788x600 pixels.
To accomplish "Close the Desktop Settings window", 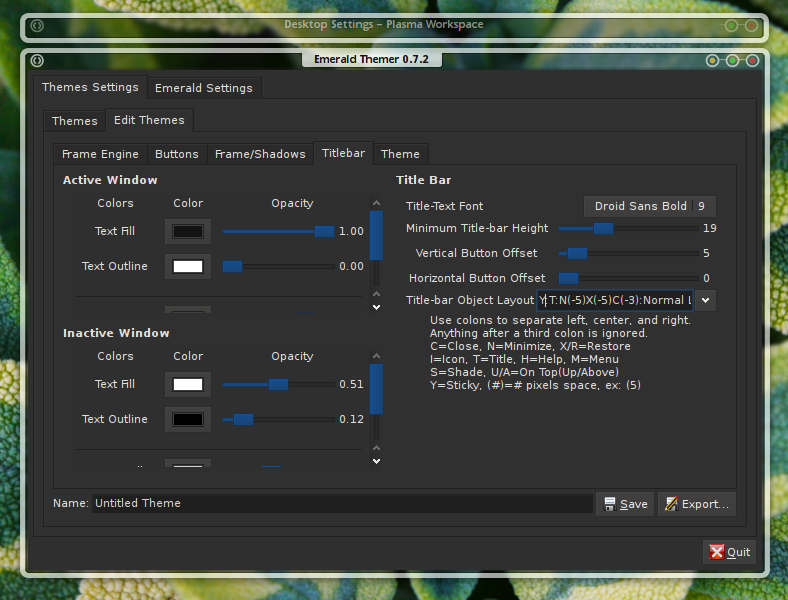I will (751, 26).
